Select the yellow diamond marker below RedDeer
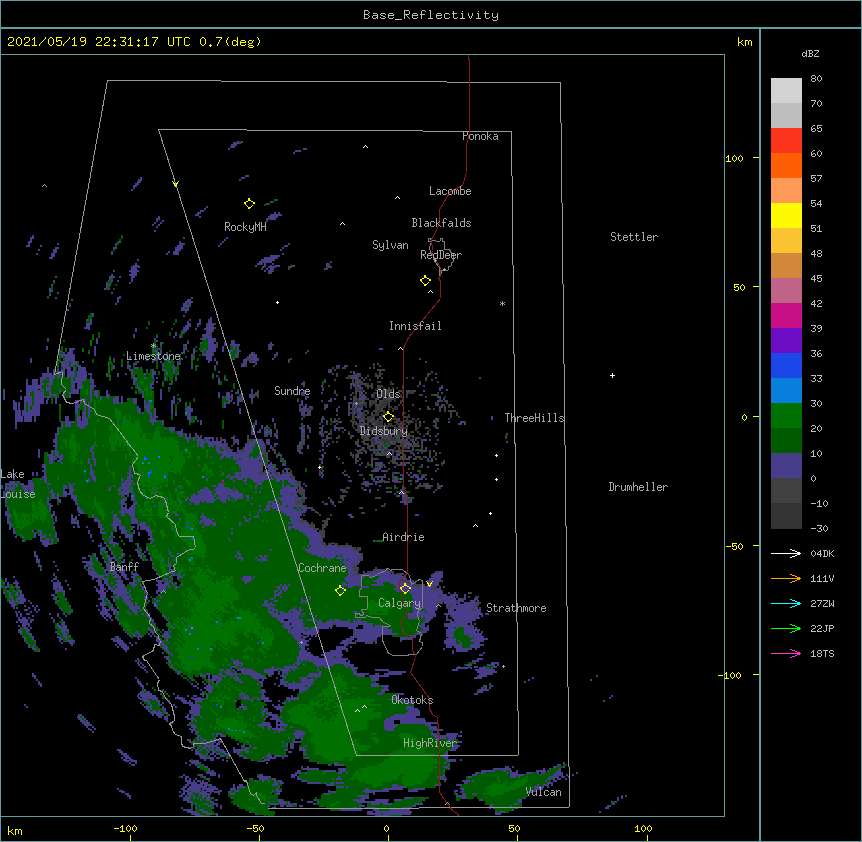Image resolution: width=862 pixels, height=842 pixels. 425,281
